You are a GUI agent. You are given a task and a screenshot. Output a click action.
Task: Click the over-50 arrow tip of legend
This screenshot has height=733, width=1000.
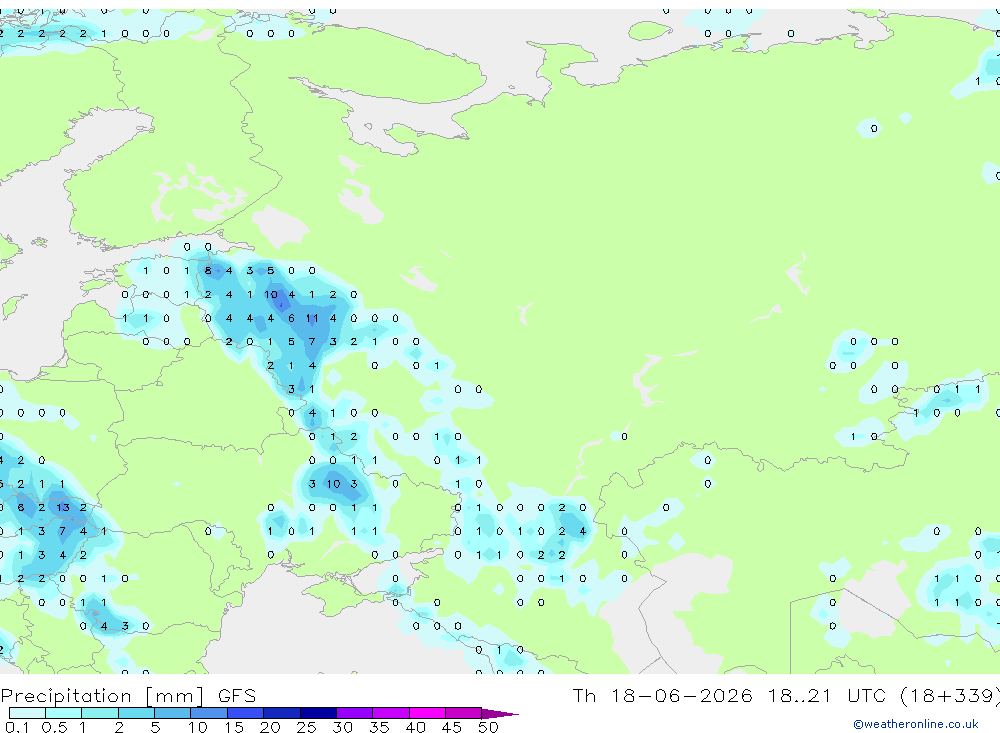point(499,714)
